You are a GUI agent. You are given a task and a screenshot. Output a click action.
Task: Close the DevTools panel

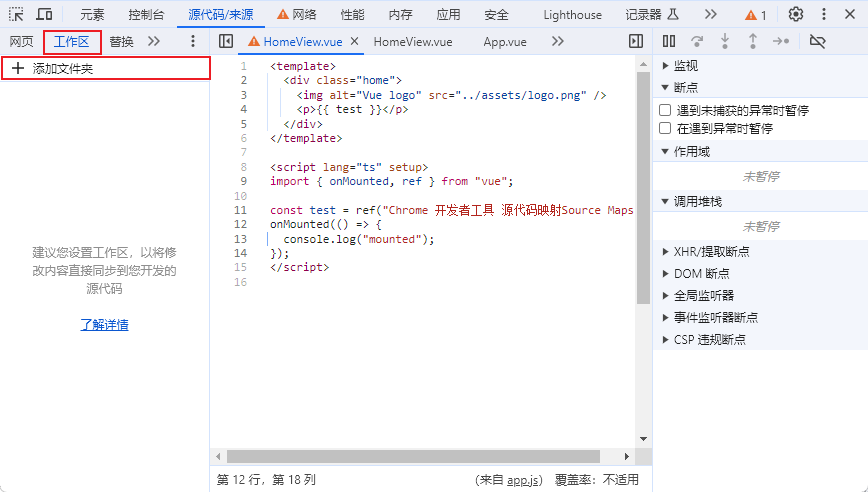(x=850, y=14)
